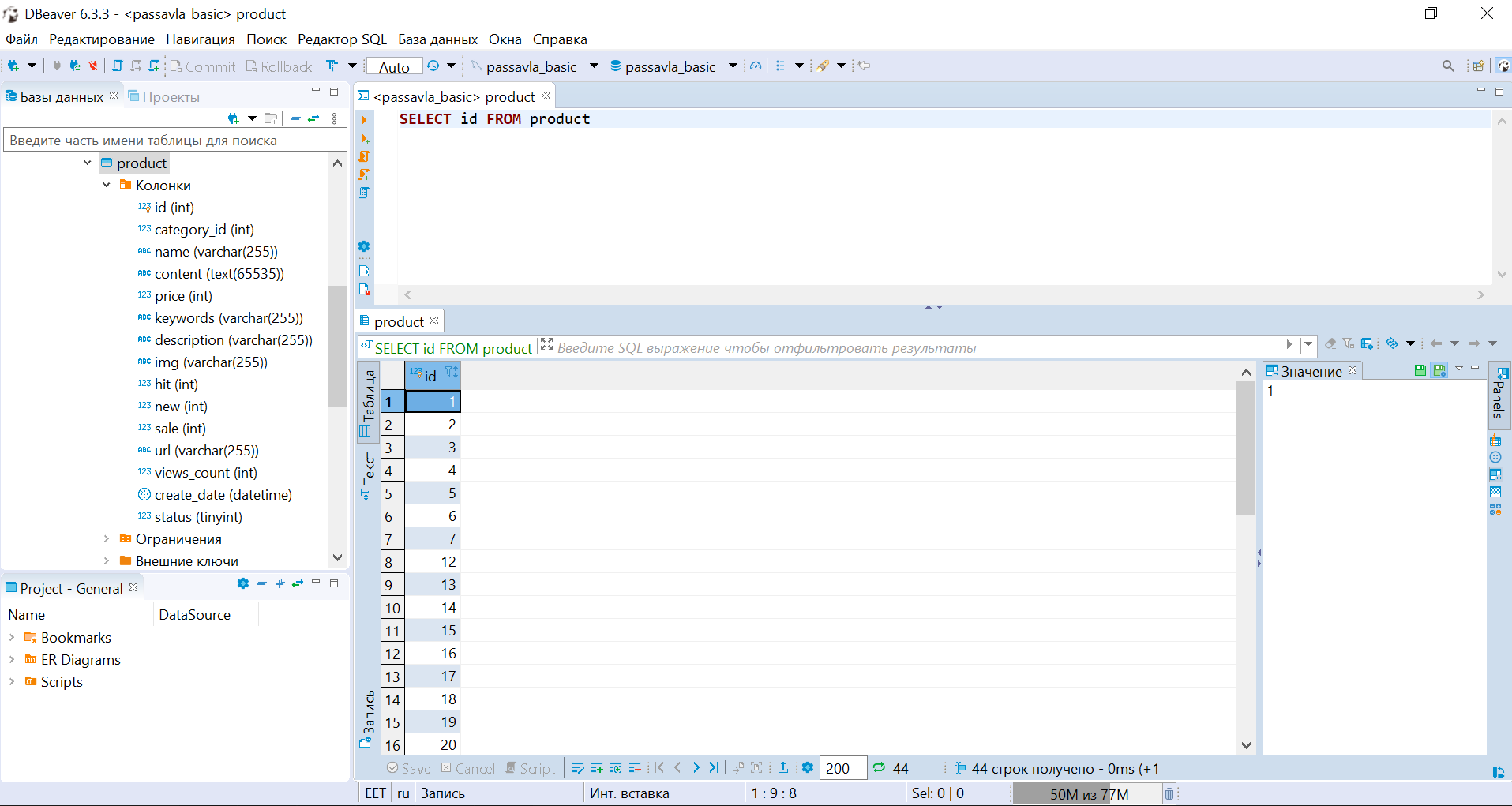Go to the next row of results

696,767
